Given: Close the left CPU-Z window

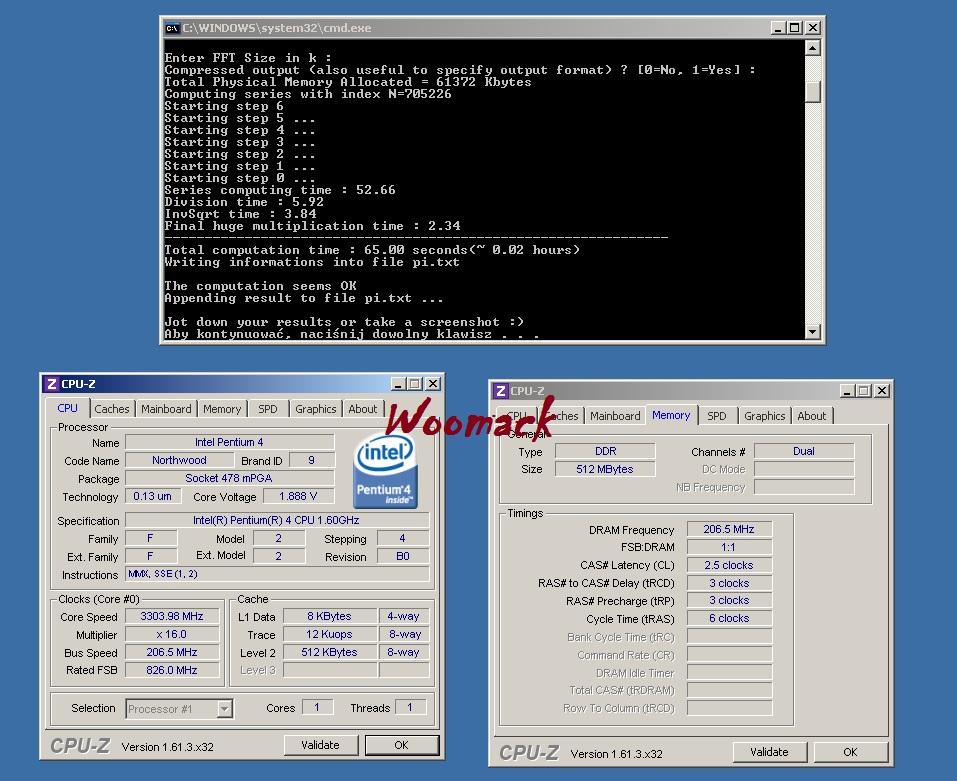Looking at the screenshot, I should [433, 384].
